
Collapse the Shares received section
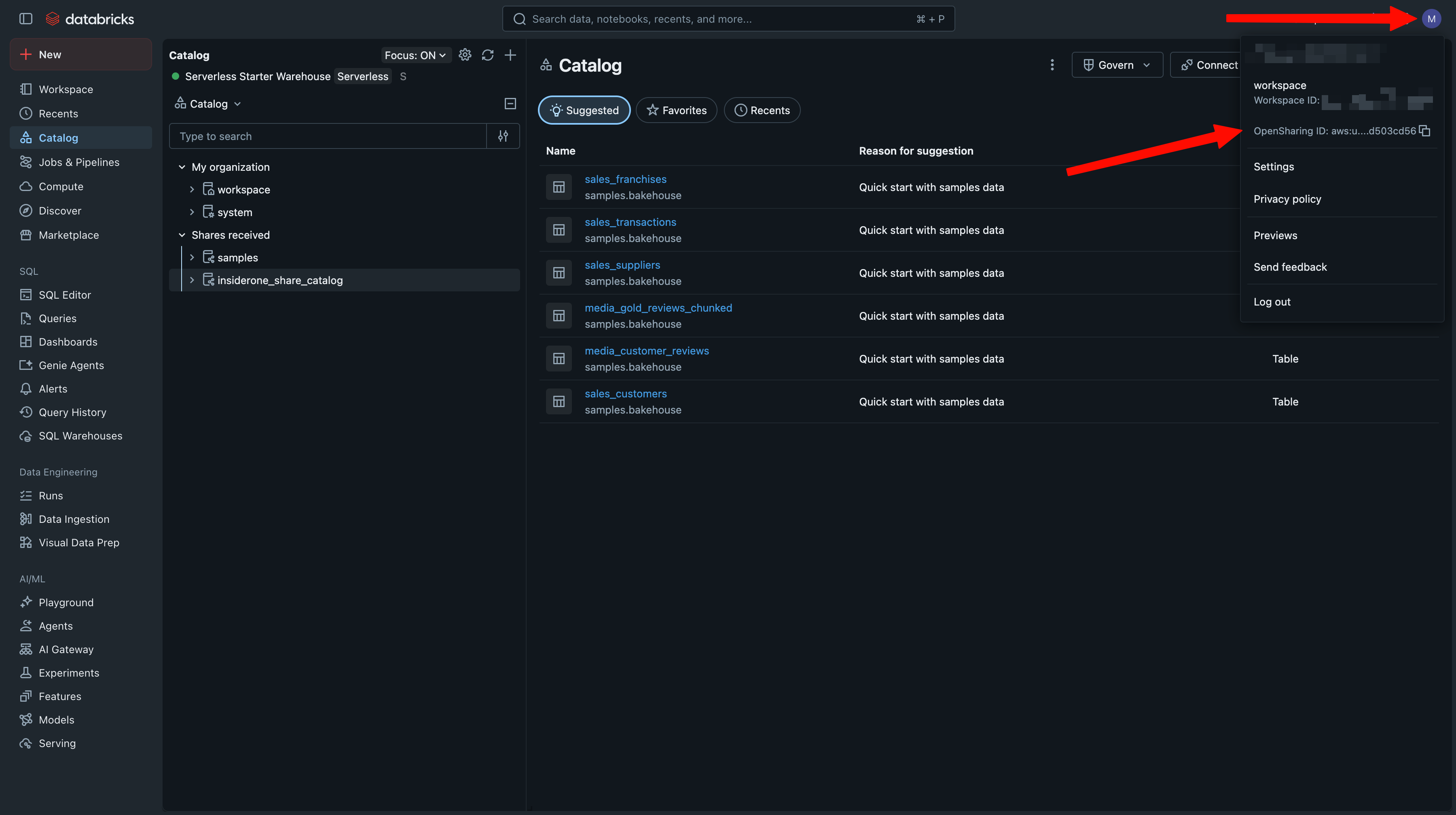click(x=182, y=235)
